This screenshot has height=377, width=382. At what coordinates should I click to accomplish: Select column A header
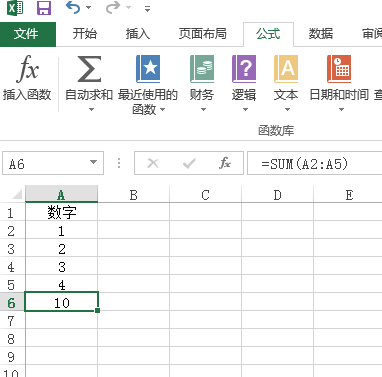tap(61, 194)
